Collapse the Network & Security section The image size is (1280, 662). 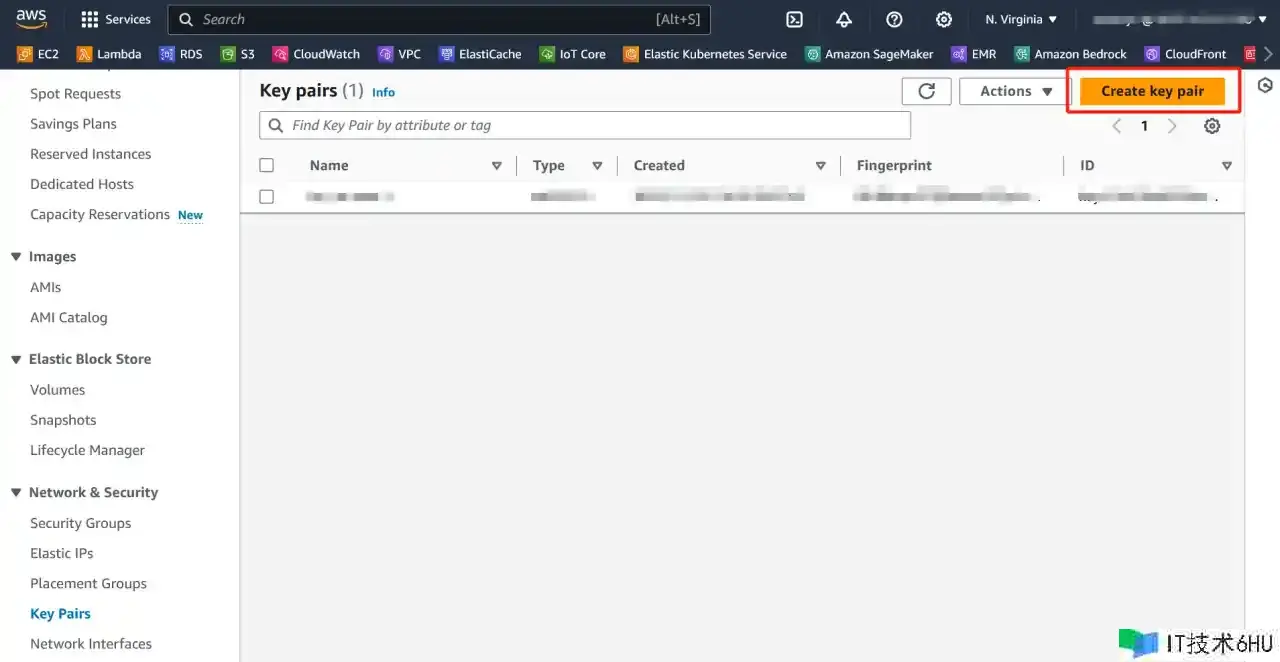[x=16, y=492]
